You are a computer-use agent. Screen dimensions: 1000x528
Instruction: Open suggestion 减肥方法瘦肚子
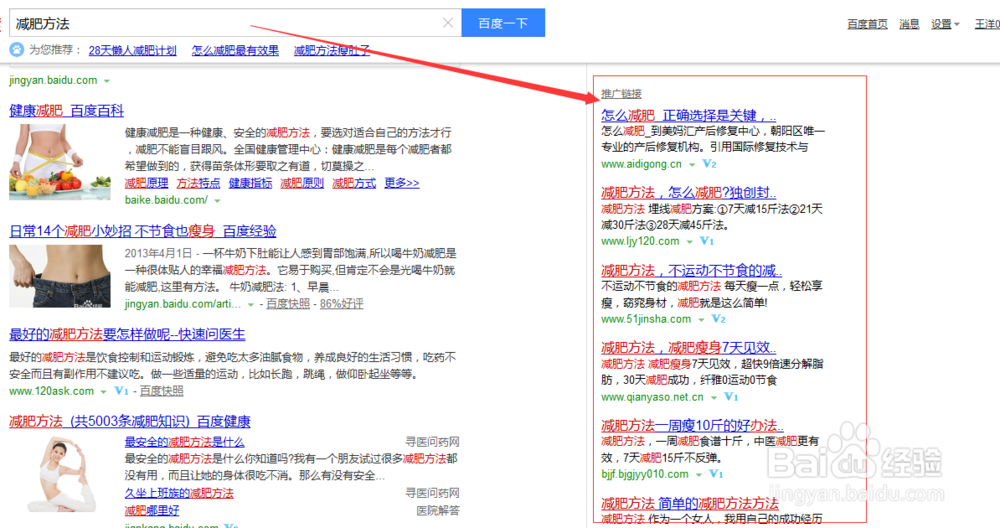[332, 50]
